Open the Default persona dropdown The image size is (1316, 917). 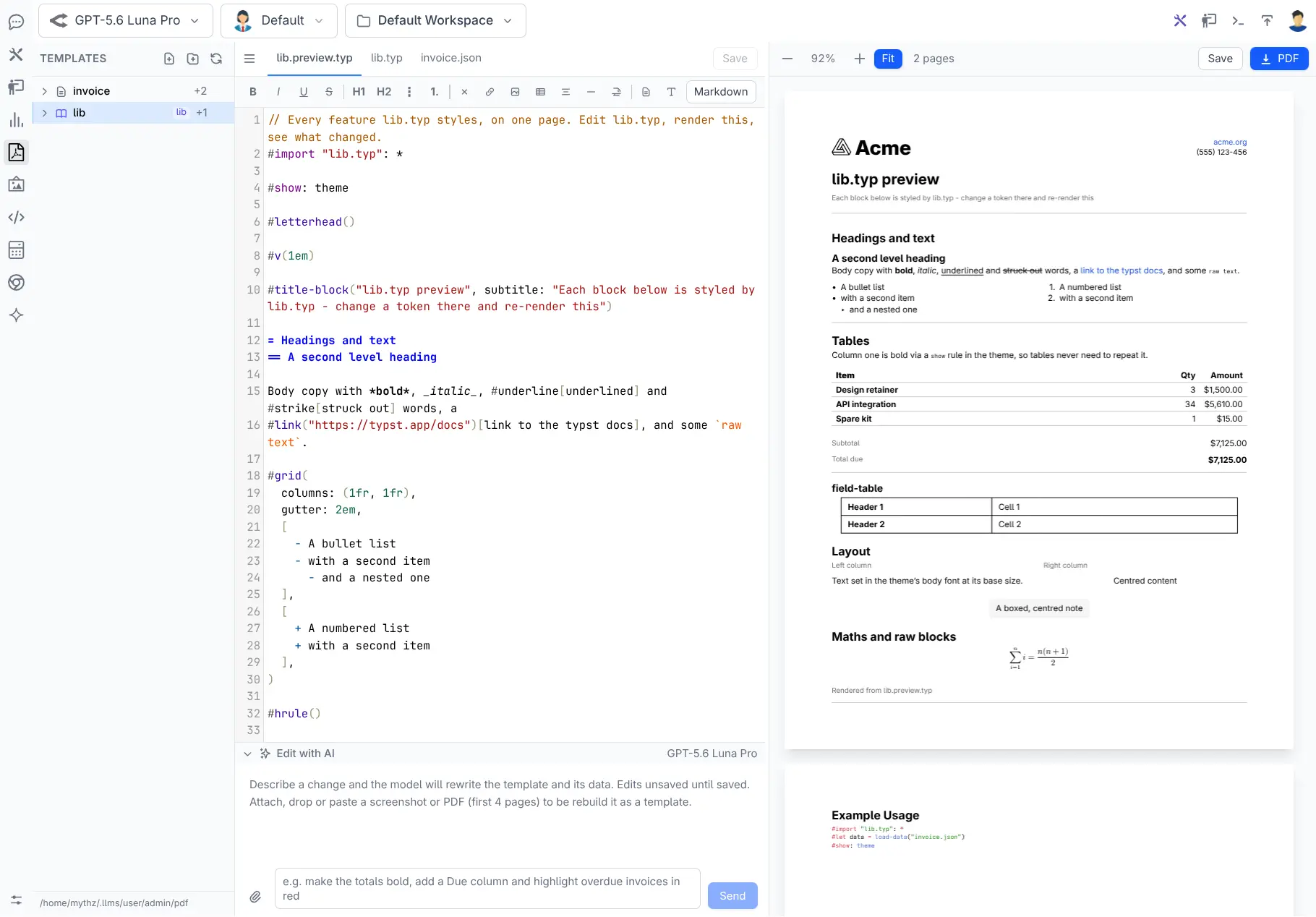click(x=279, y=20)
